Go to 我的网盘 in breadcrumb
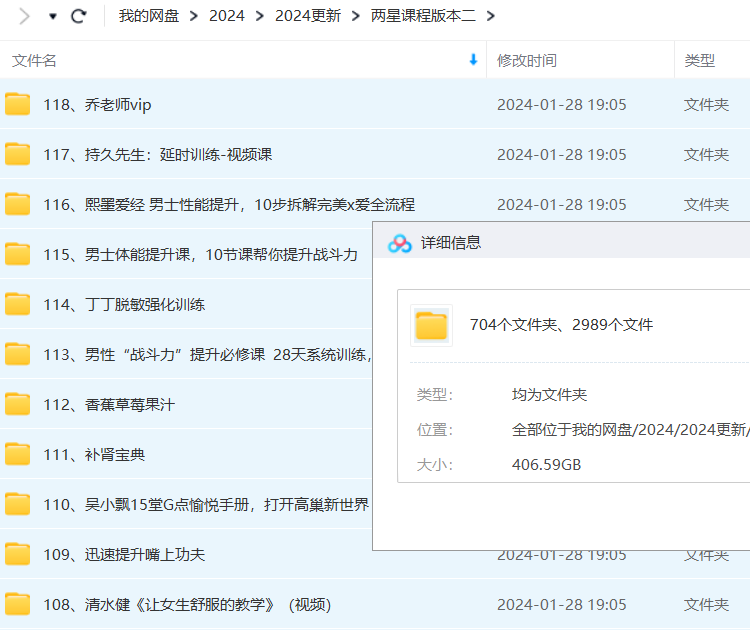 pos(149,16)
